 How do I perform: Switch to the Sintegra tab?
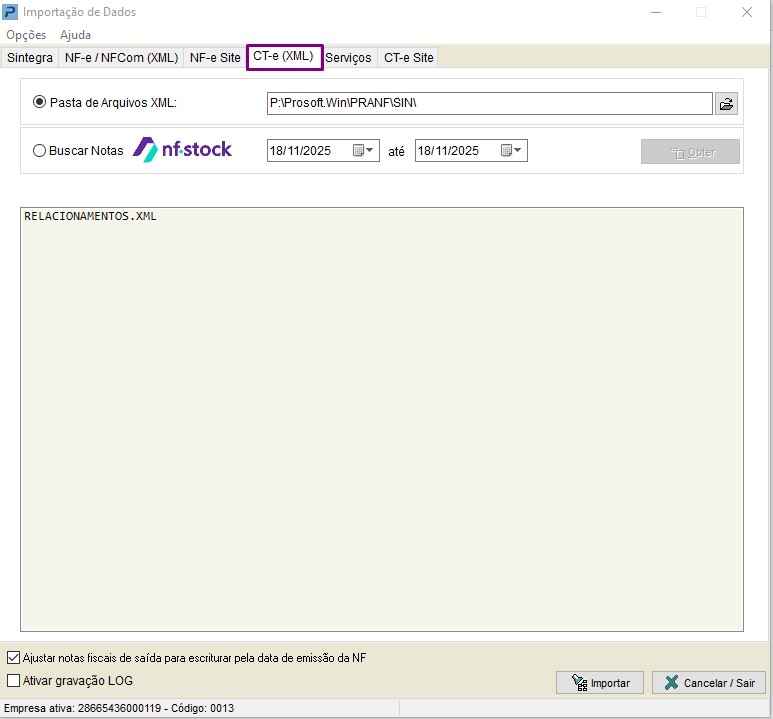[x=30, y=58]
